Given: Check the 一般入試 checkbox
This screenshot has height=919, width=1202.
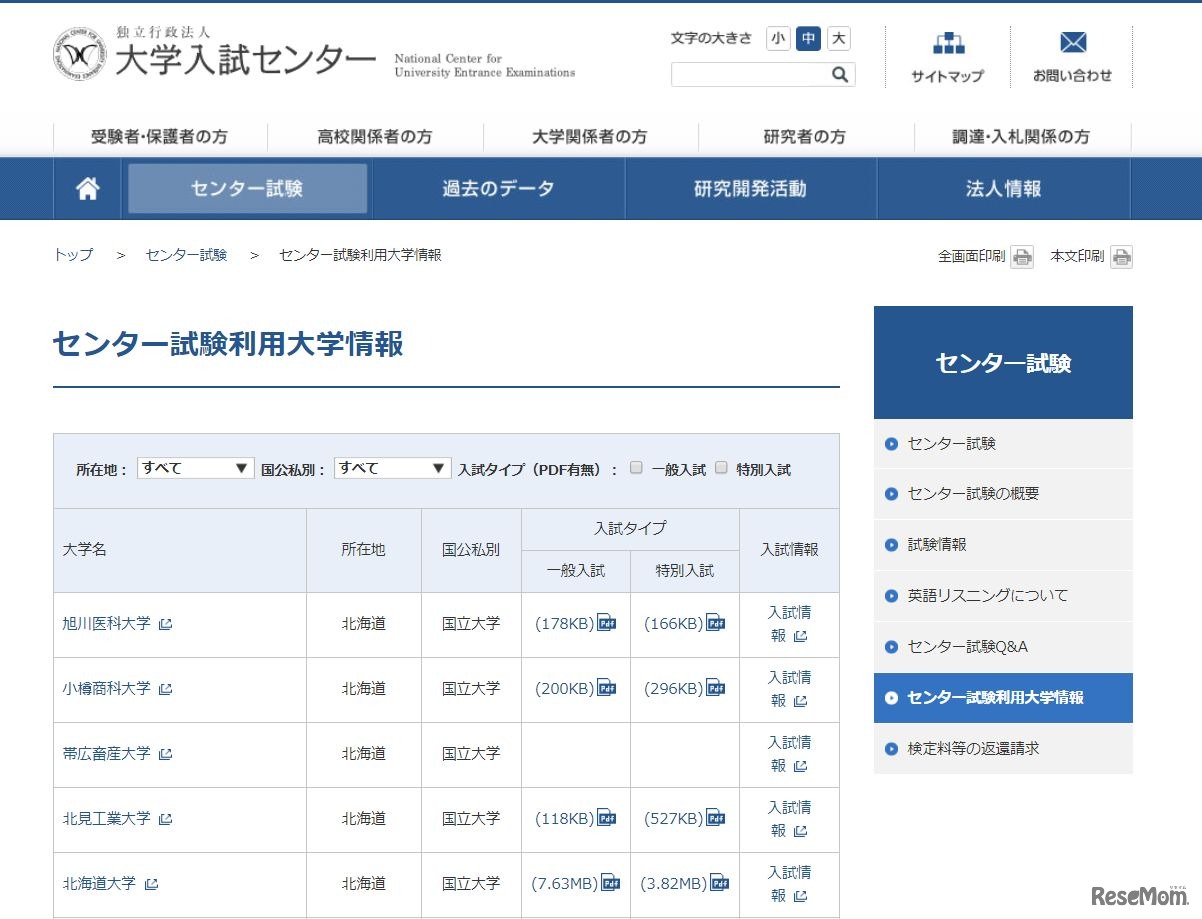Looking at the screenshot, I should tap(636, 467).
